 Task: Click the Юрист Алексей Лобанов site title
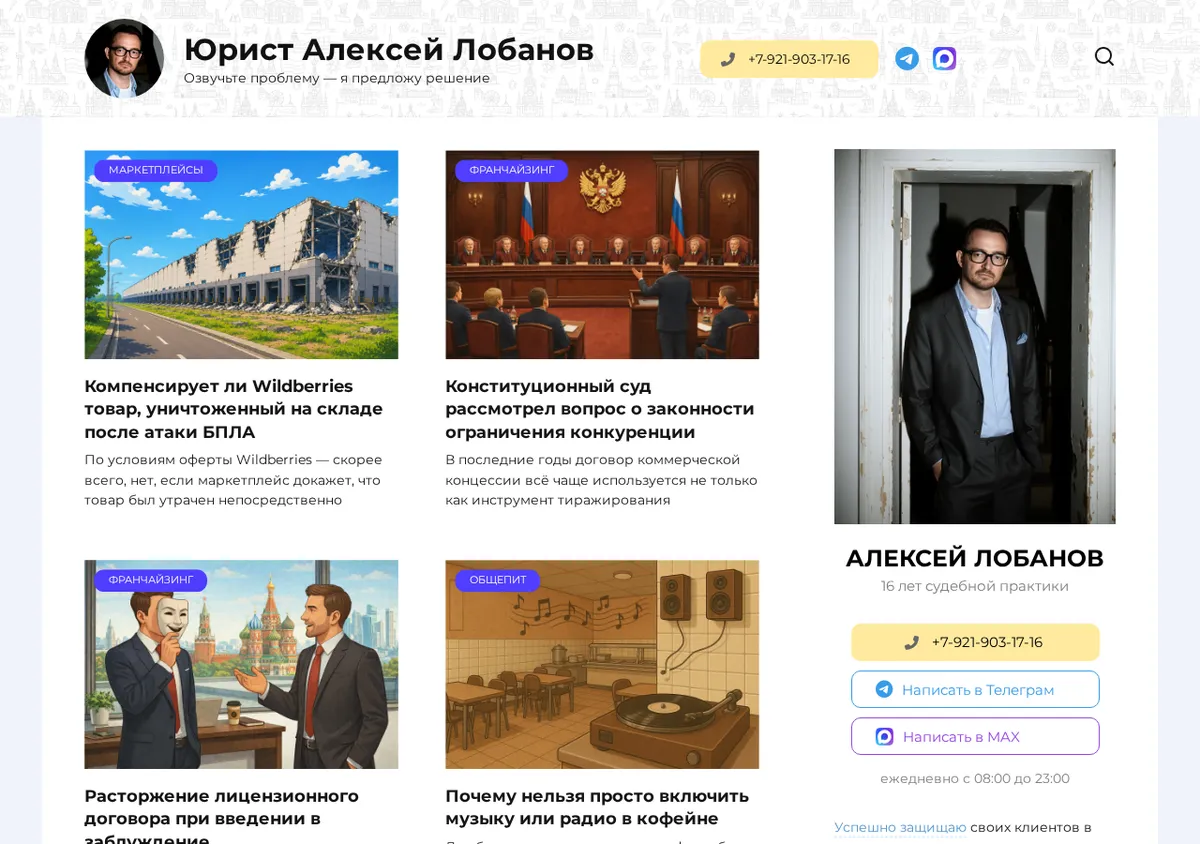tap(389, 49)
